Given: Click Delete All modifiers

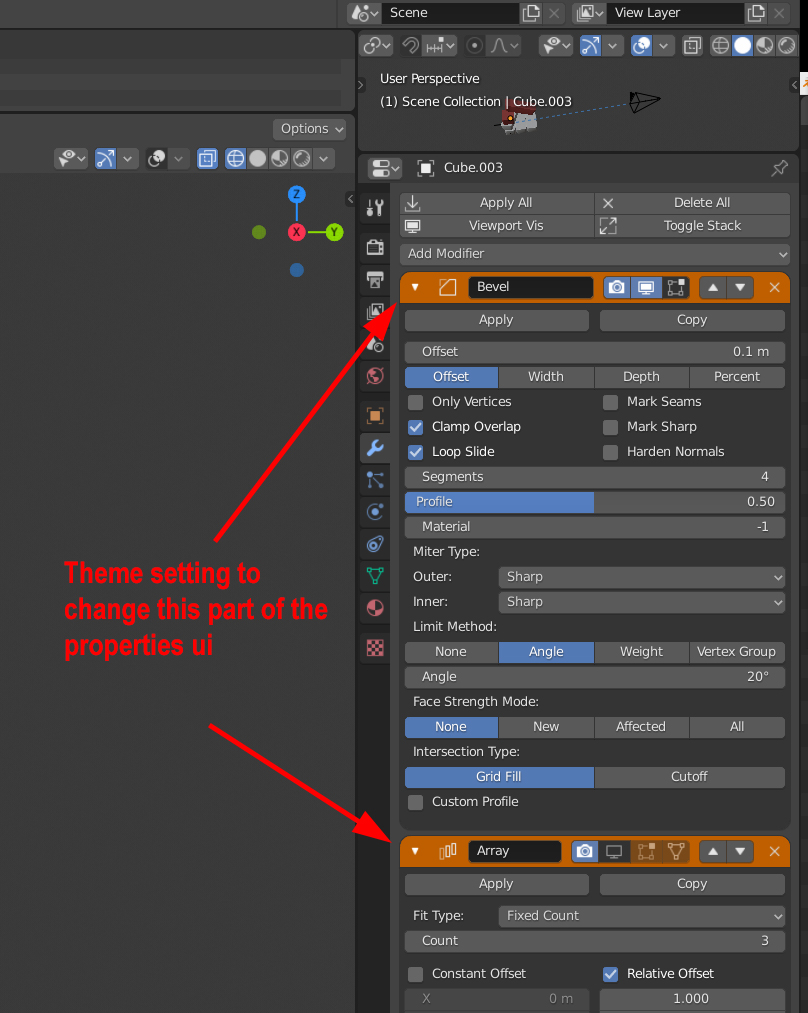Looking at the screenshot, I should (693, 203).
